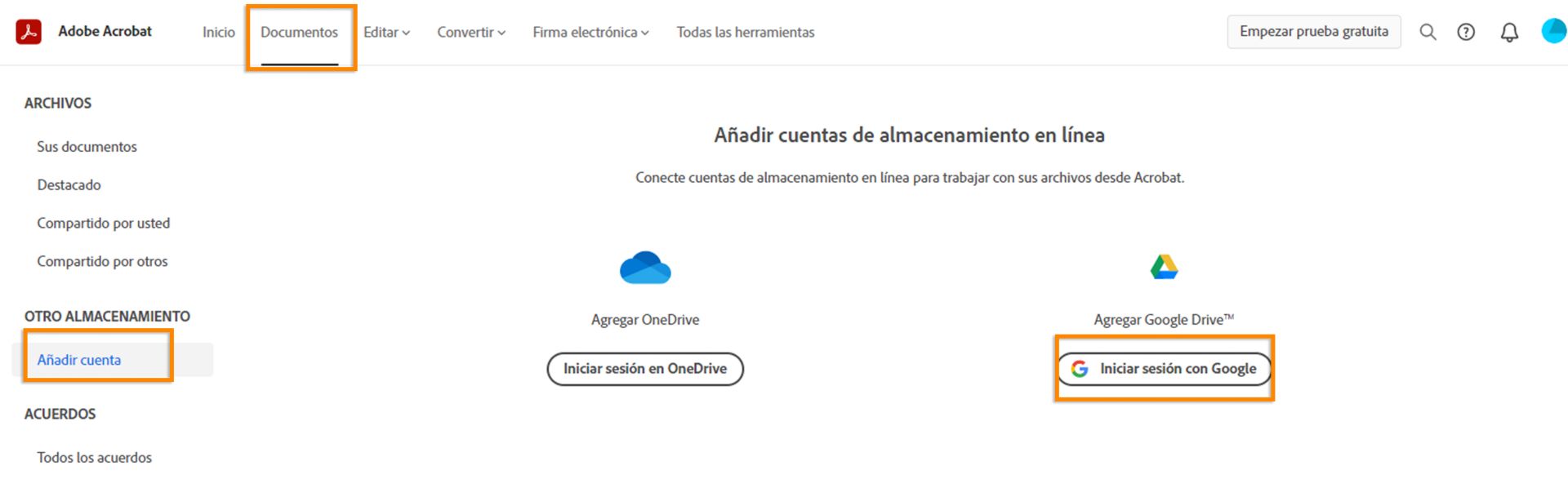The height and width of the screenshot is (488, 1568).
Task: Open Compartido por otros list
Action: (102, 262)
